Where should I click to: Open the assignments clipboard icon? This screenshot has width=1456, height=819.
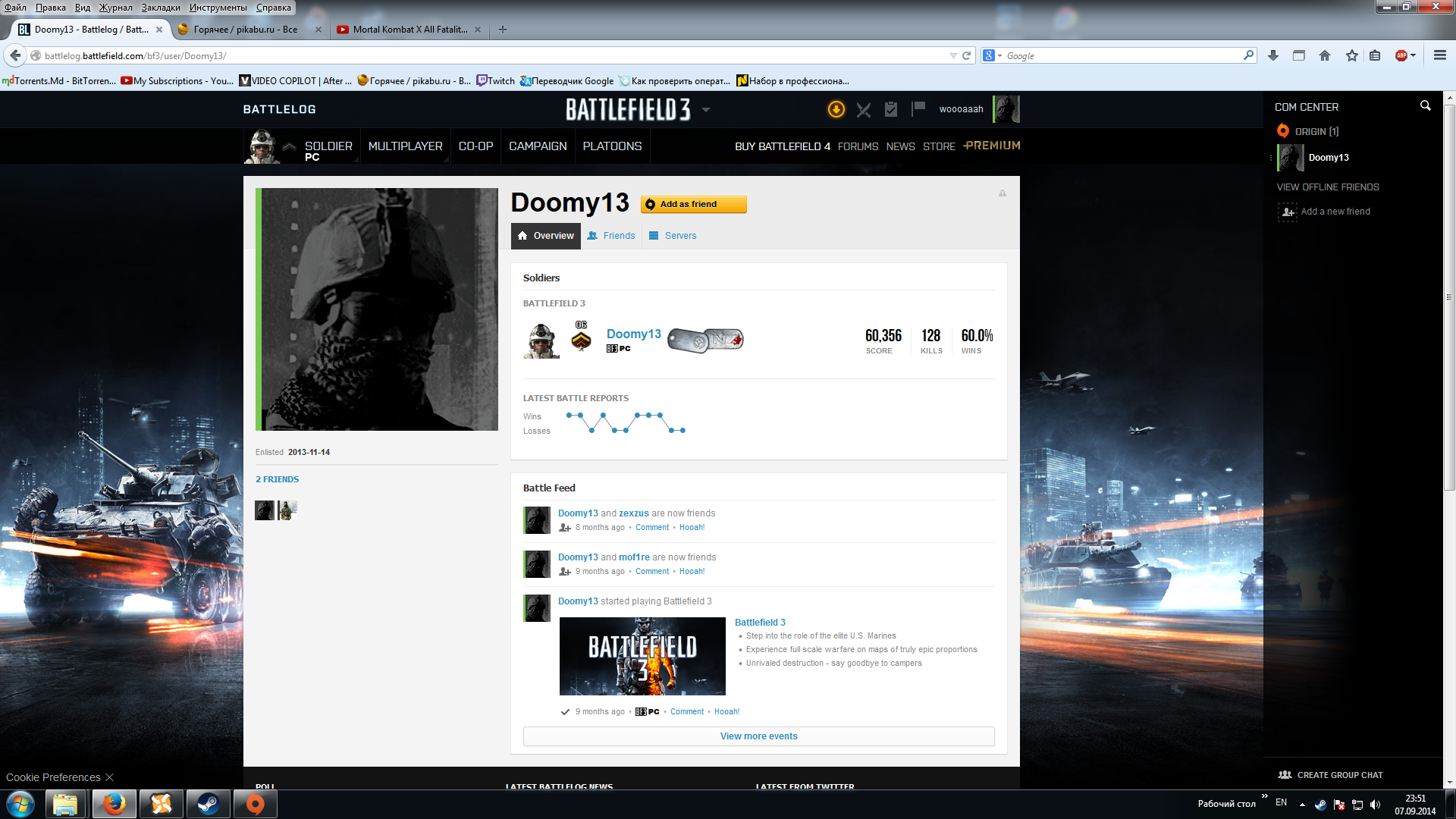(891, 109)
